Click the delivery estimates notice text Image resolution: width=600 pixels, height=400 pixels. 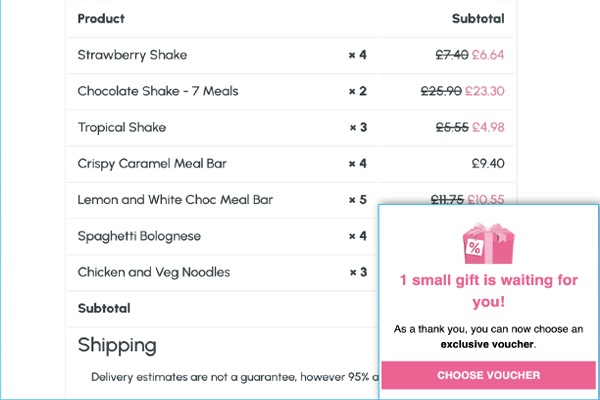coord(234,377)
